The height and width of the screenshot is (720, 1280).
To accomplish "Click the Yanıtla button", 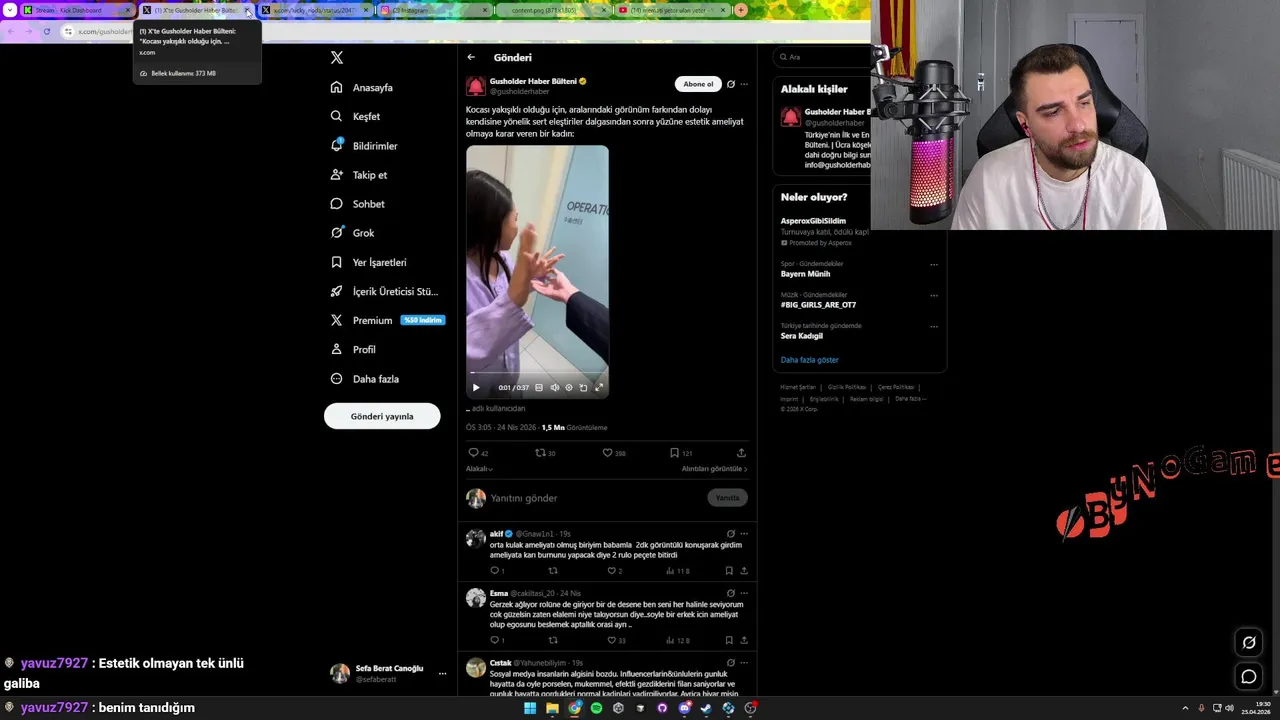I will tap(727, 498).
